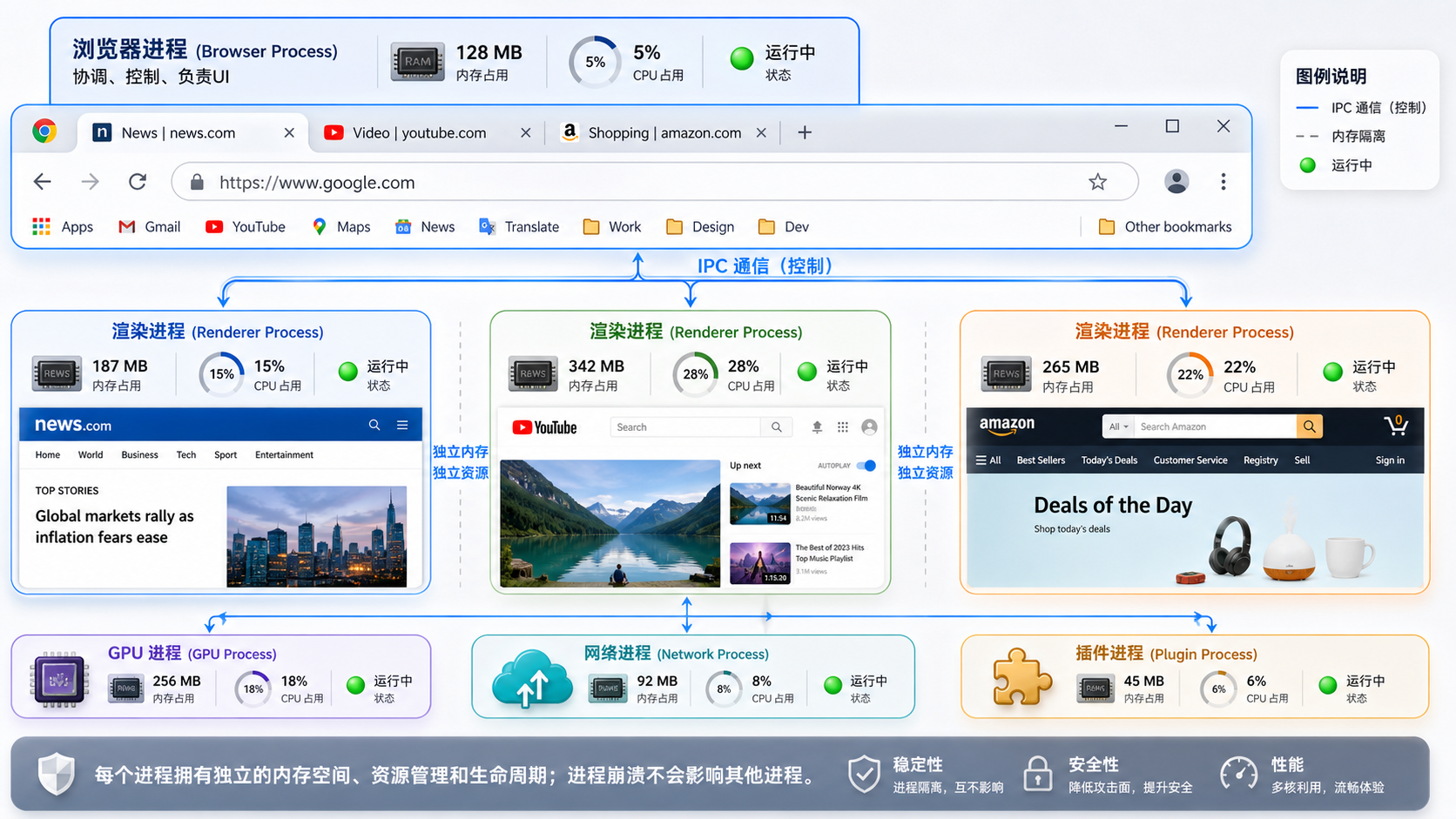
Task: Click the Amazon Sell link
Action: click(1302, 460)
